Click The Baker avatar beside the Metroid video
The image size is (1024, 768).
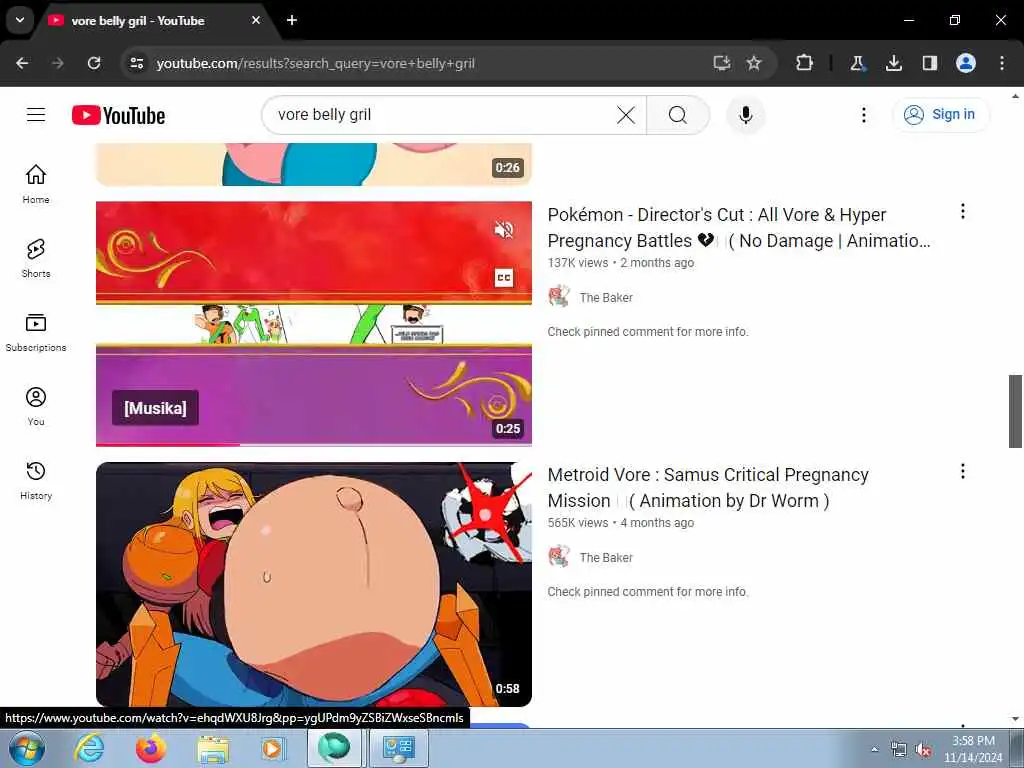pyautogui.click(x=559, y=556)
